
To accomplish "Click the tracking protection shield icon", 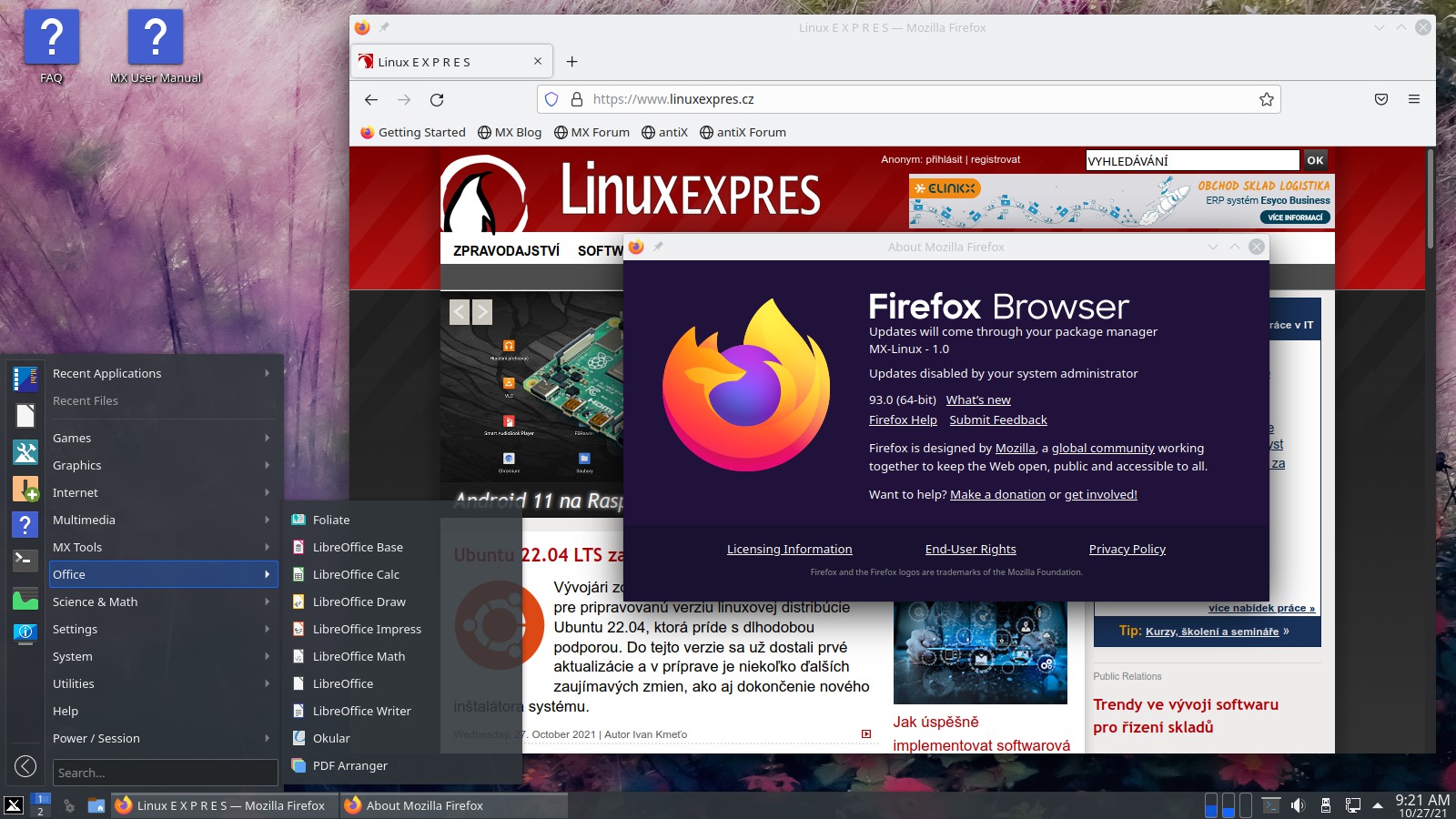I will coord(551,99).
